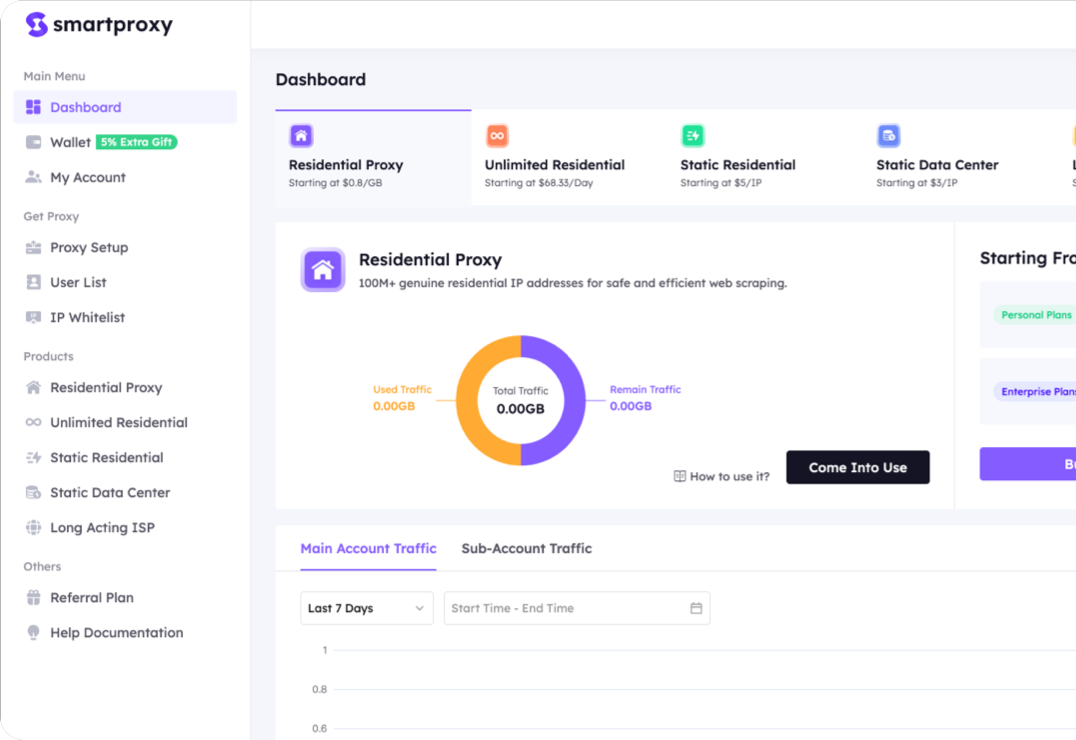Click the Referral Plan gift icon
1076x740 pixels.
pyautogui.click(x=33, y=598)
